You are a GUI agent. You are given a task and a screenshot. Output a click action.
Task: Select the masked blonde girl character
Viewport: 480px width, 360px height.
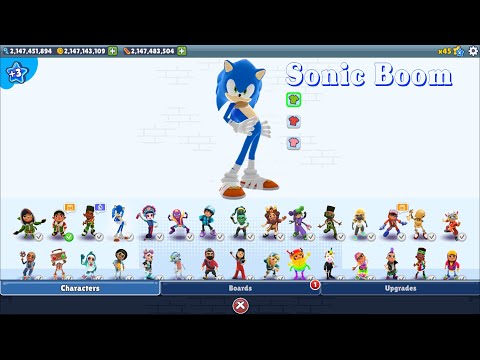360,224
